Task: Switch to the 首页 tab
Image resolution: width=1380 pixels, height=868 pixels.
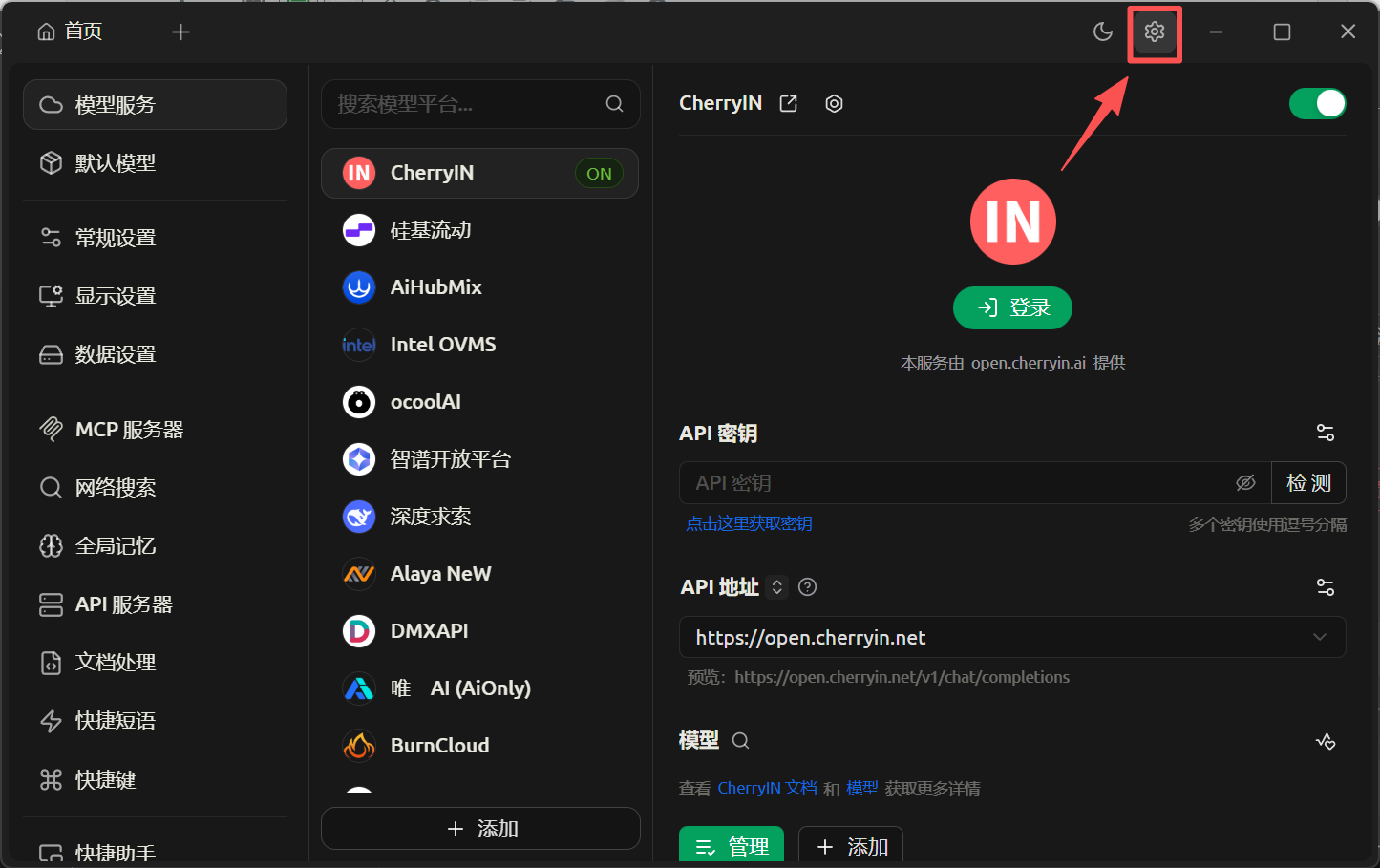Action: pyautogui.click(x=68, y=31)
